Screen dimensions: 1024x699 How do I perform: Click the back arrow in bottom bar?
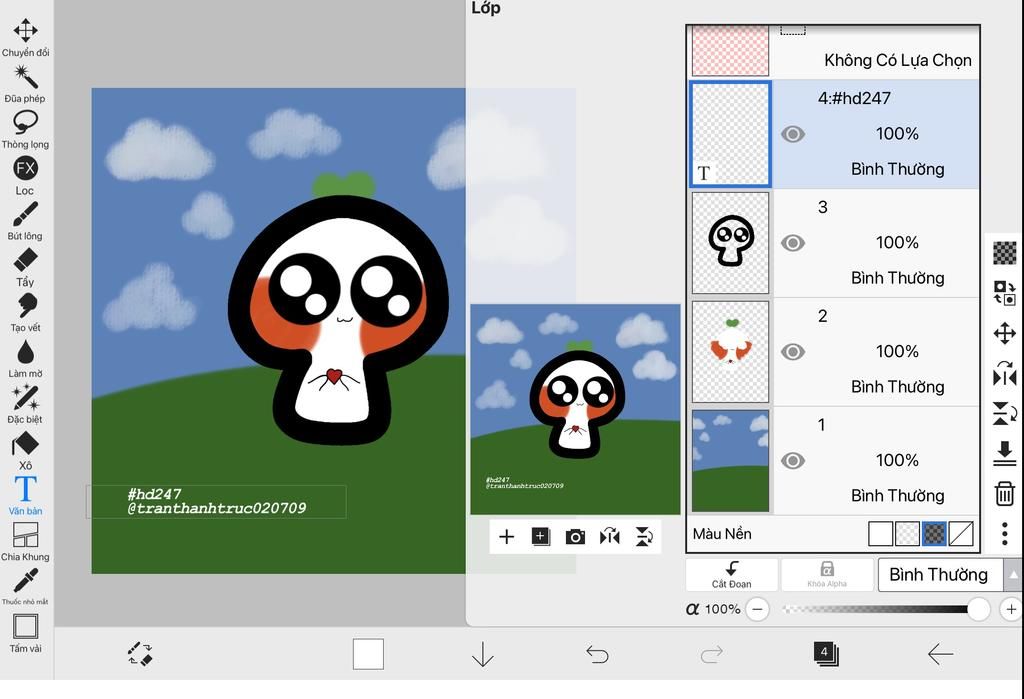(940, 654)
